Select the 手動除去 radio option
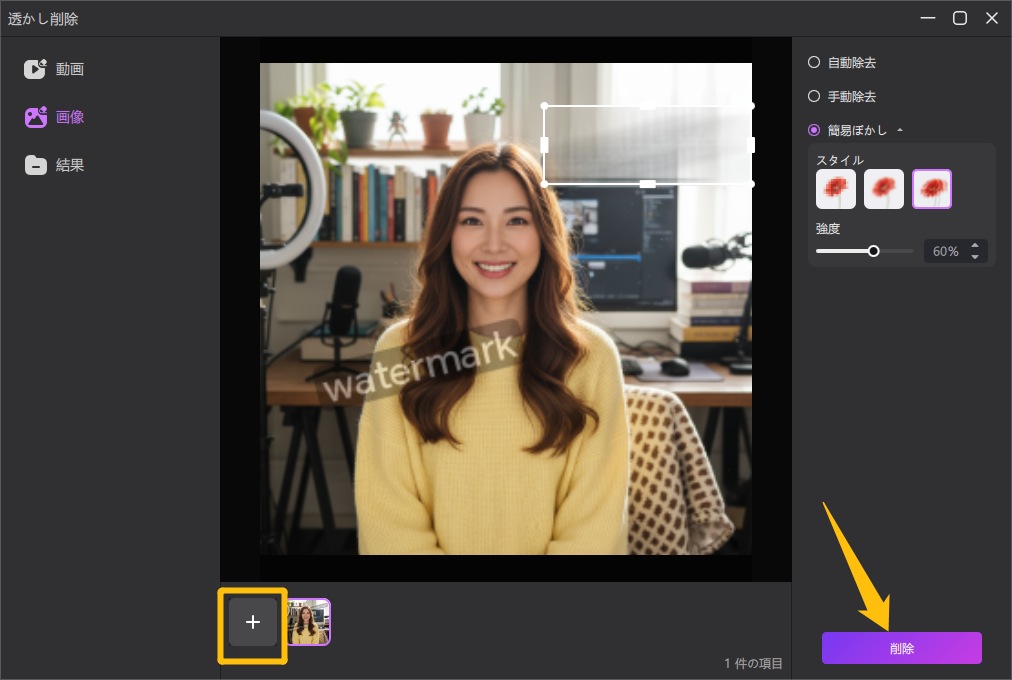 814,97
